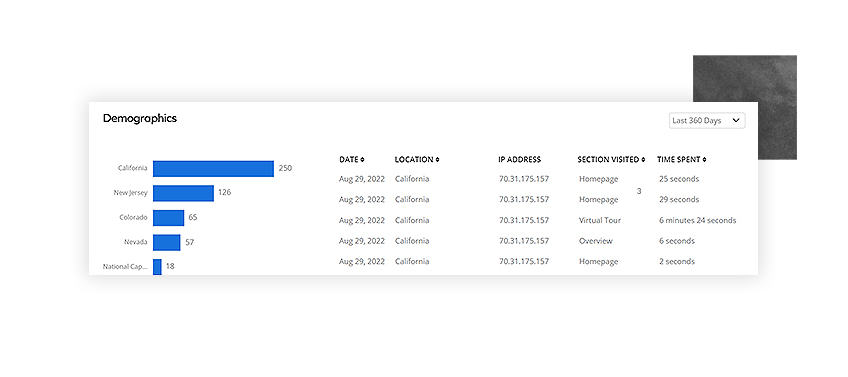The height and width of the screenshot is (377, 848).
Task: Sort table by DATE column header
Action: click(x=352, y=160)
